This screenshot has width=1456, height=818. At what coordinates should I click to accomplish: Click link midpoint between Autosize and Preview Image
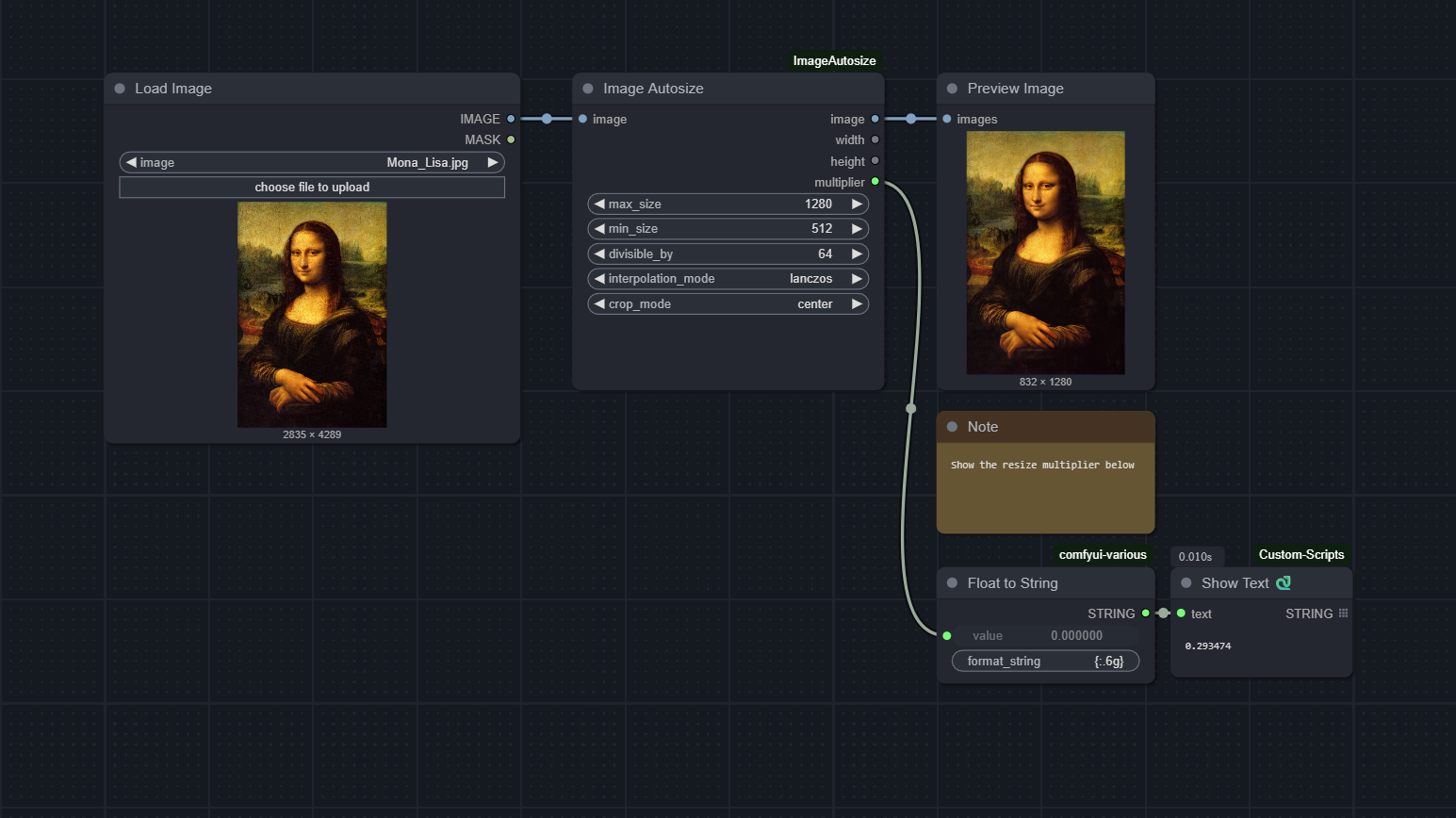910,119
